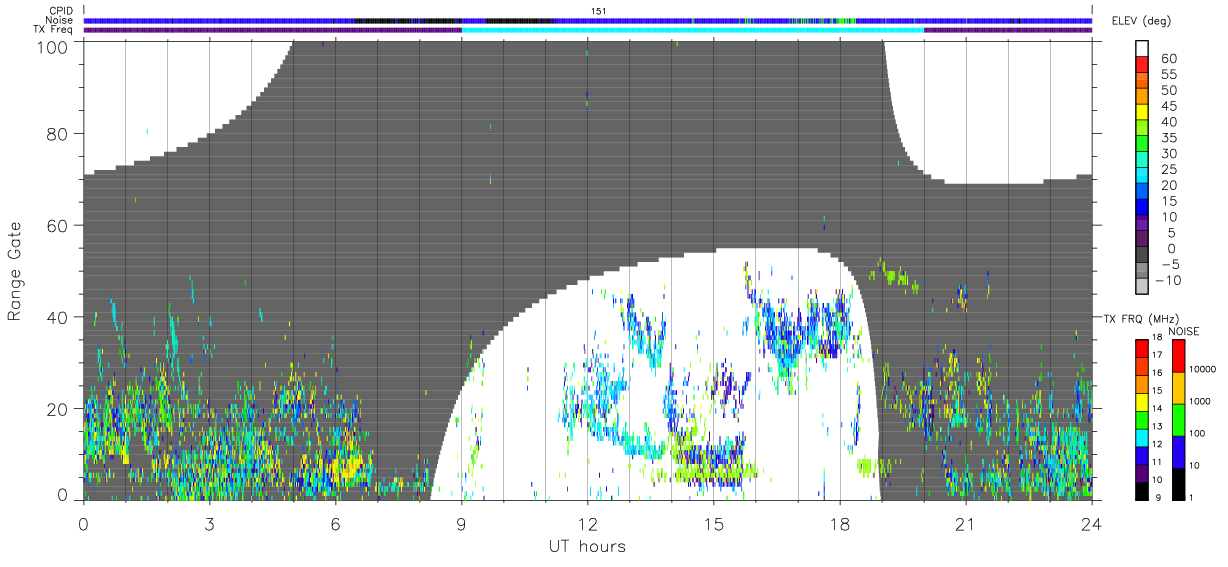Click the "17" label on the TX FRQ scale
1228x567 pixels.
click(1159, 355)
